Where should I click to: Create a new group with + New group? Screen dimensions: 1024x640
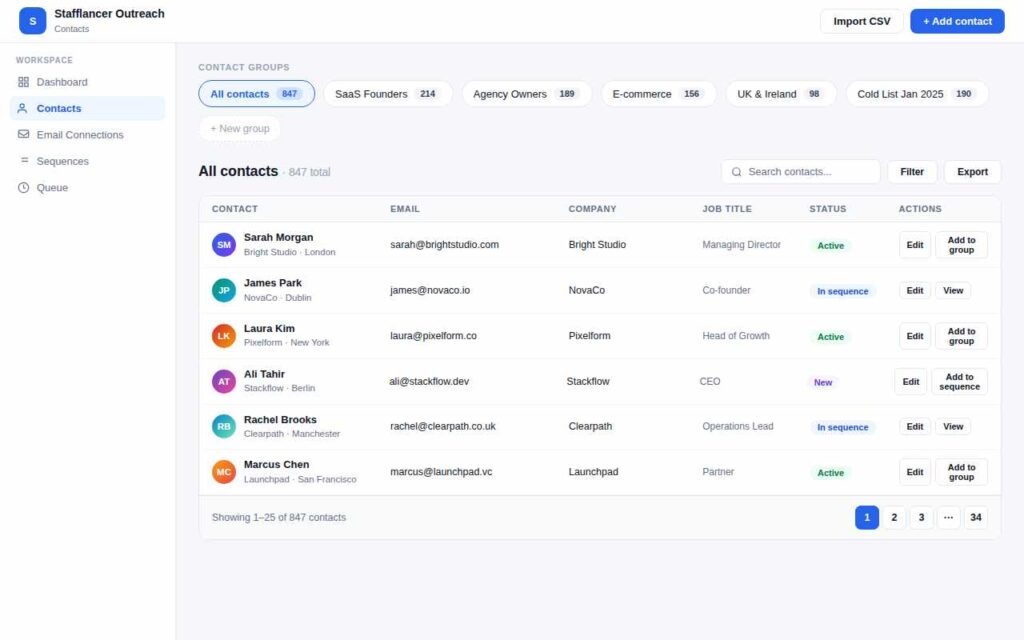tap(240, 129)
